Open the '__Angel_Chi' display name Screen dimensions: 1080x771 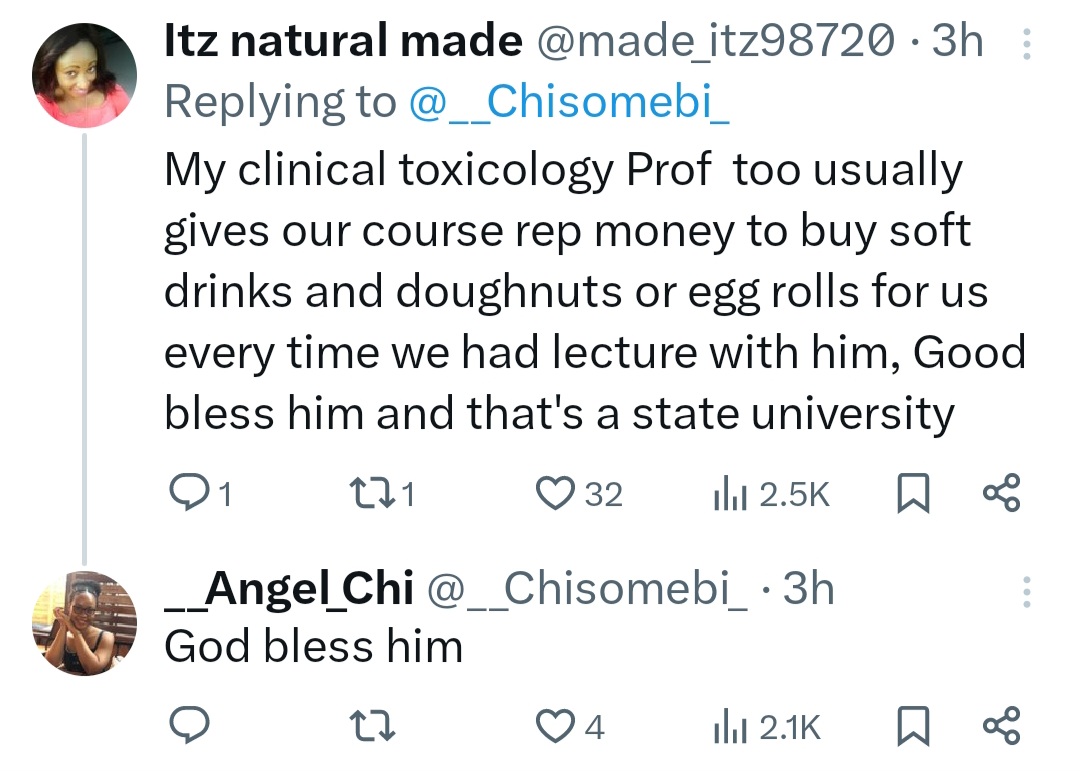point(288,590)
